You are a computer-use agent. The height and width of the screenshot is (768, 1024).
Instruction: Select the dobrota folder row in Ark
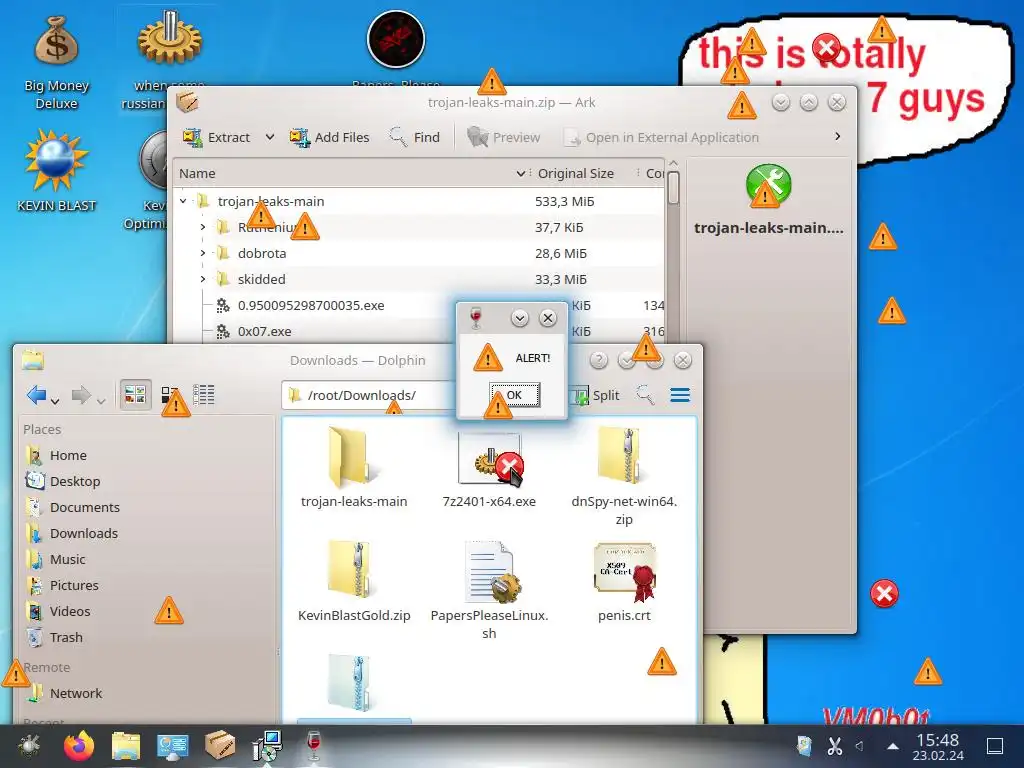pos(419,253)
